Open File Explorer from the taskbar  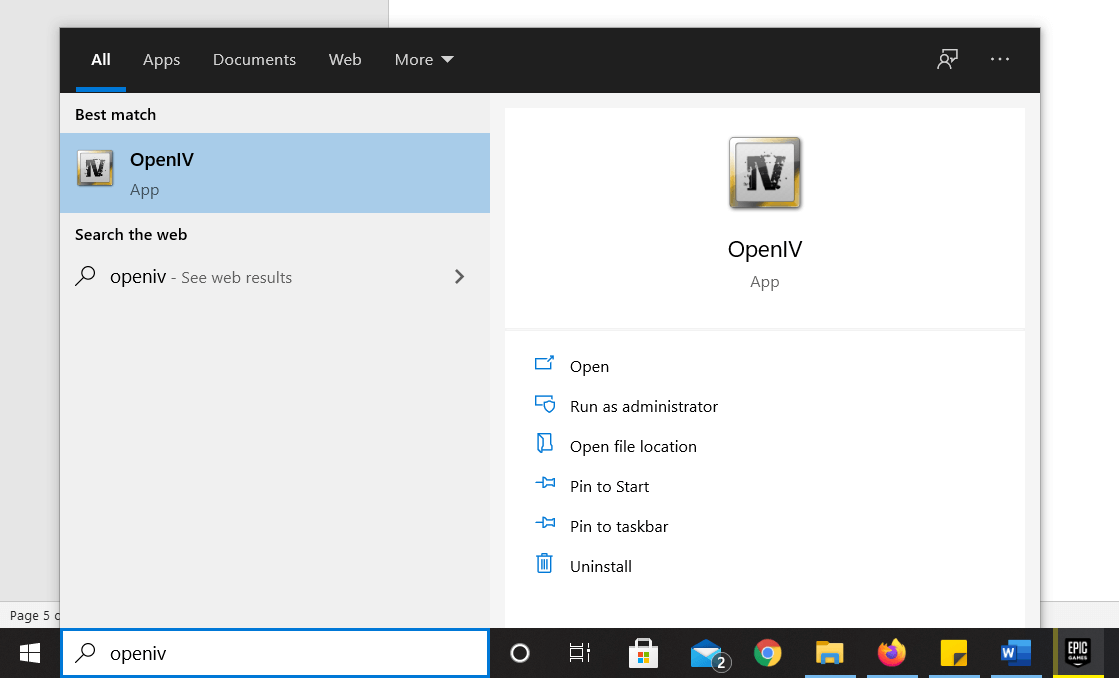click(829, 653)
